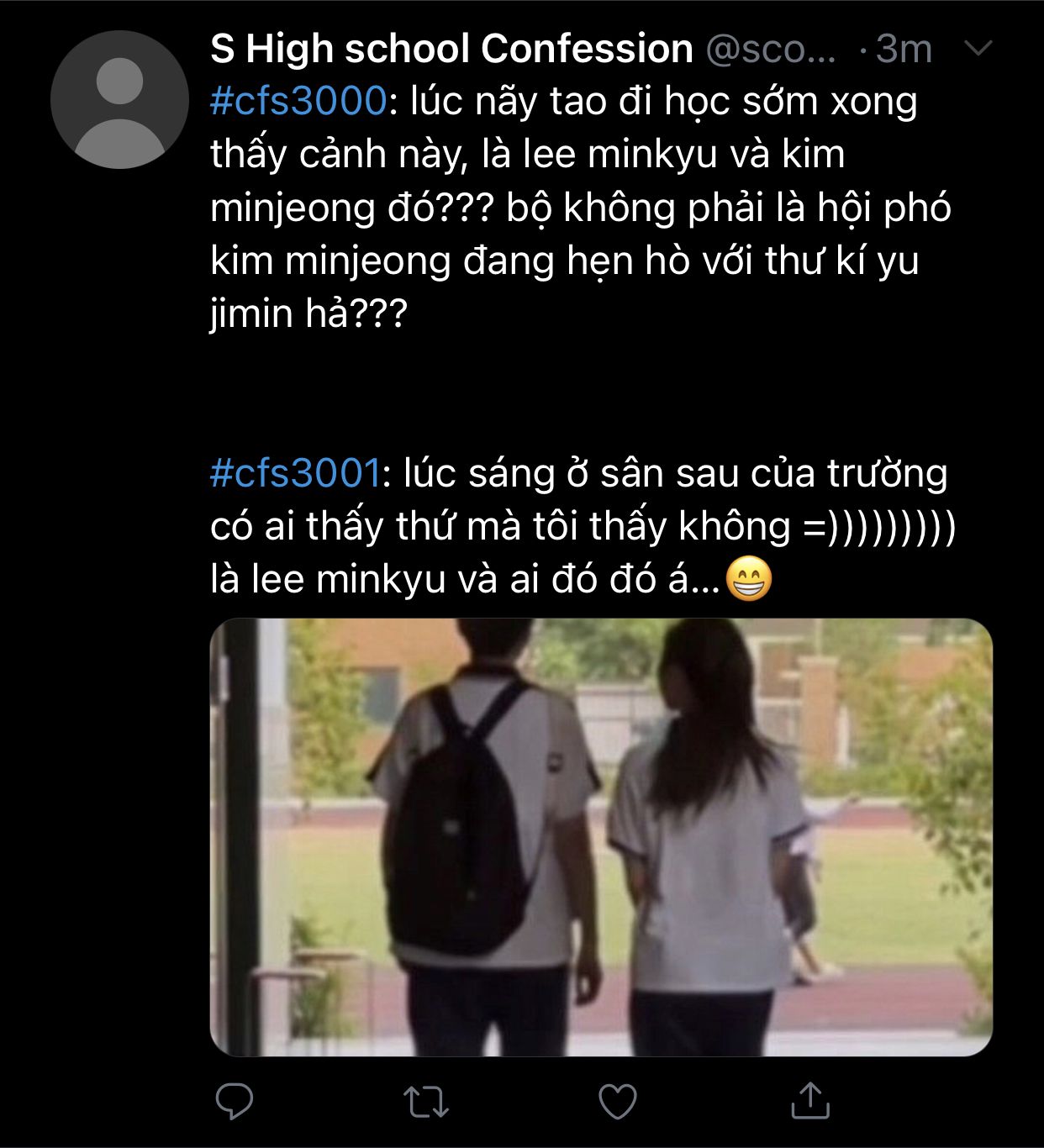This screenshot has width=1044, height=1148.
Task: Open the gray default profile avatar
Action: (119, 99)
